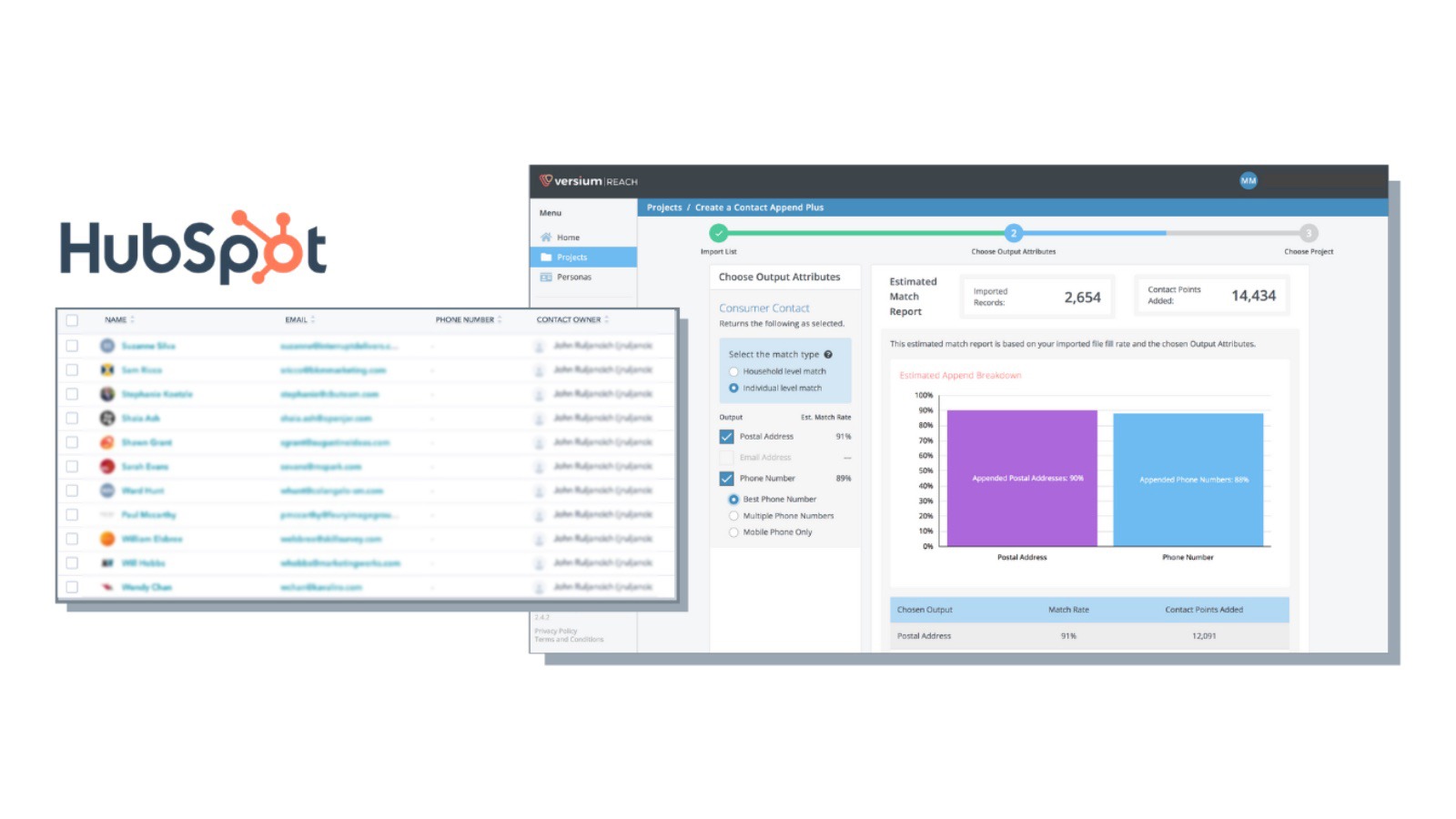Click Ward Hunt's avatar icon

point(107,490)
